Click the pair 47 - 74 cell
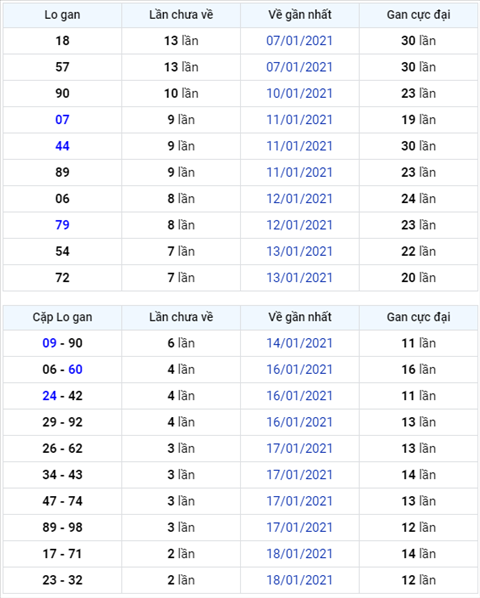This screenshot has height=598, width=480. point(62,501)
